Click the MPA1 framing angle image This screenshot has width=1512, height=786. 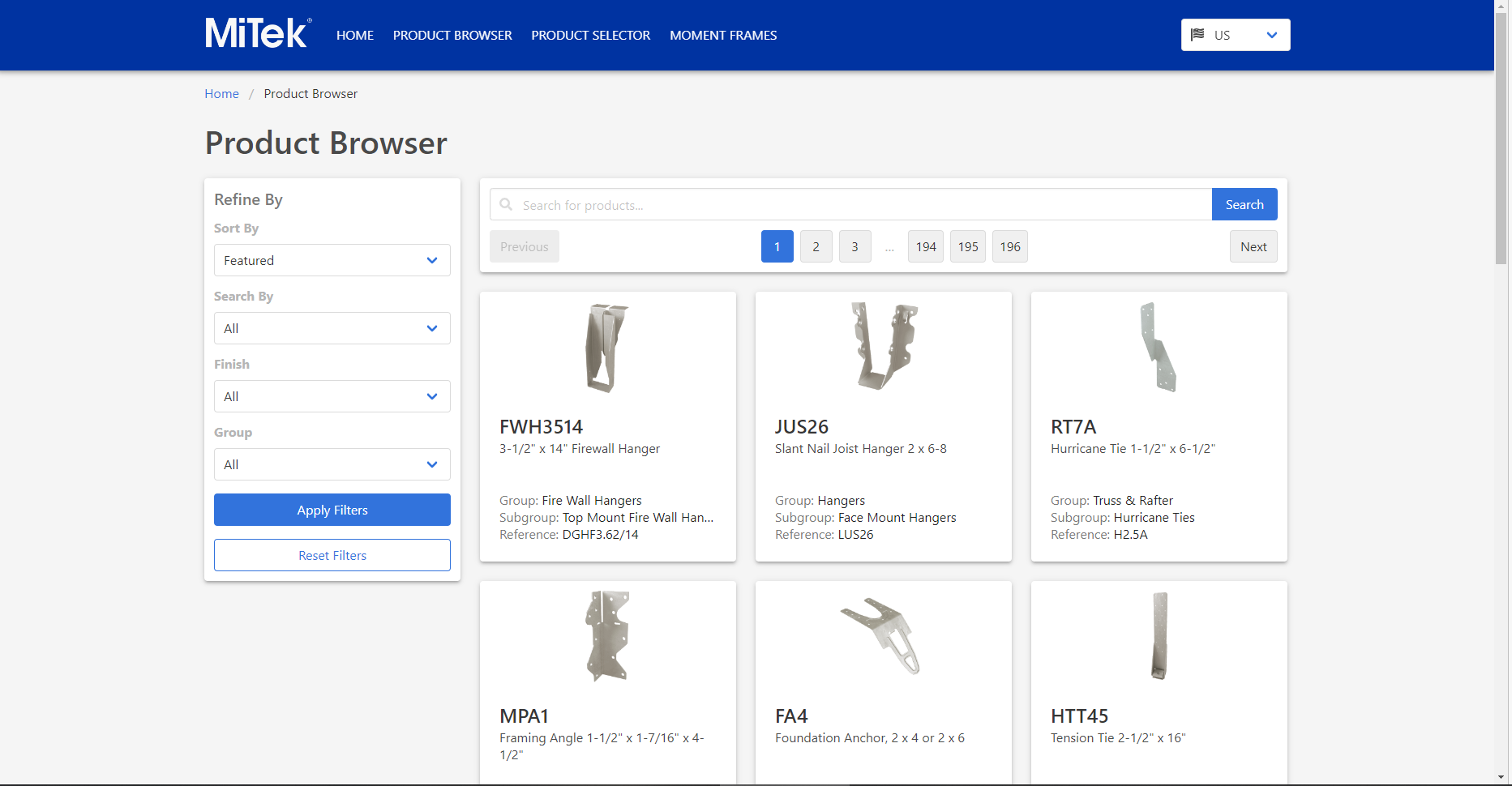(x=607, y=636)
